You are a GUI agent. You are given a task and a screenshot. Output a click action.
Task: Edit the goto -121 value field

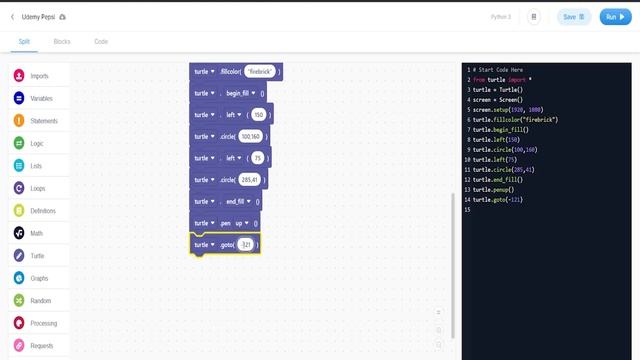pos(246,244)
